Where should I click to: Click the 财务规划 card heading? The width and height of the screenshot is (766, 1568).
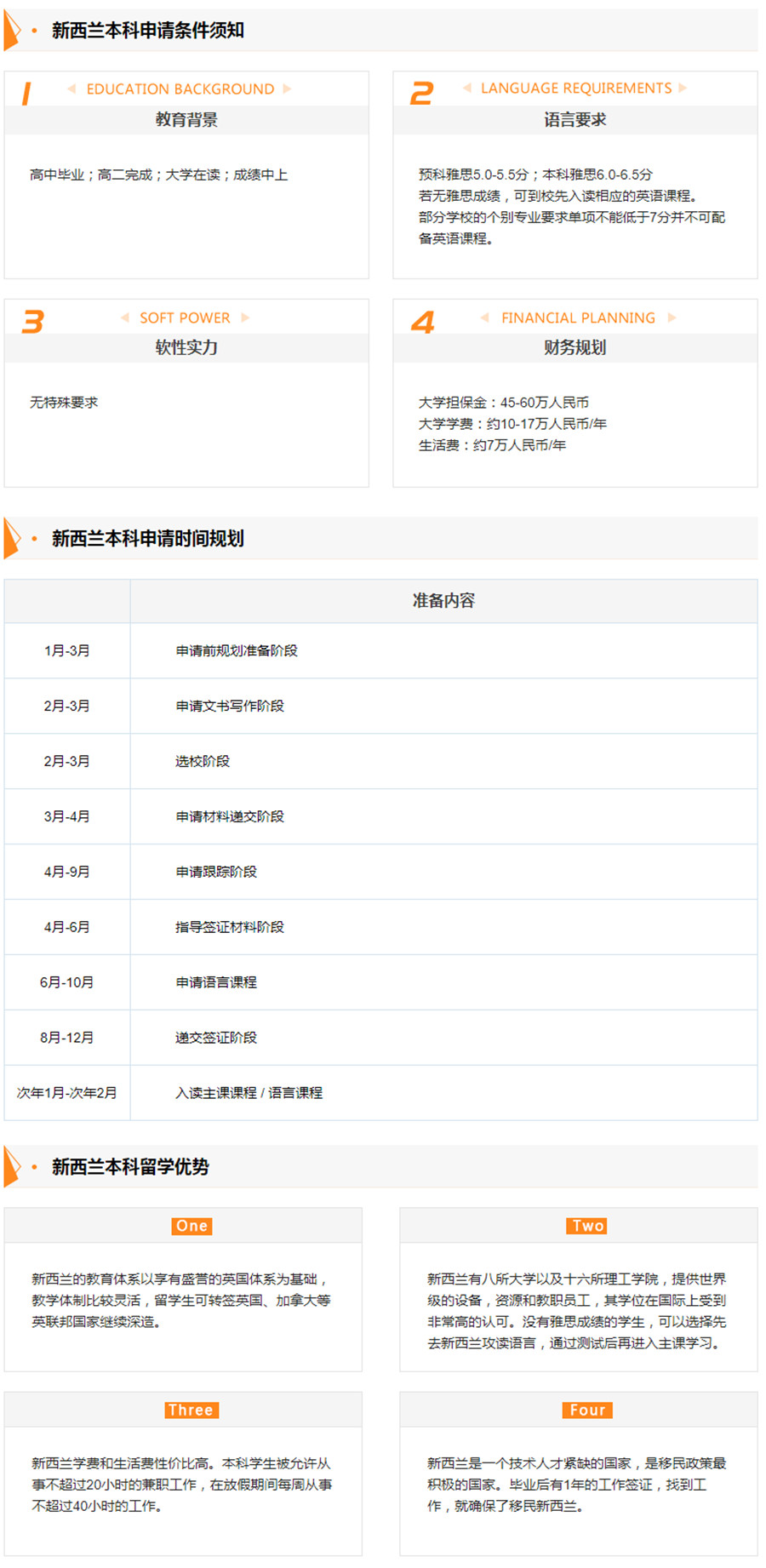coord(574,347)
